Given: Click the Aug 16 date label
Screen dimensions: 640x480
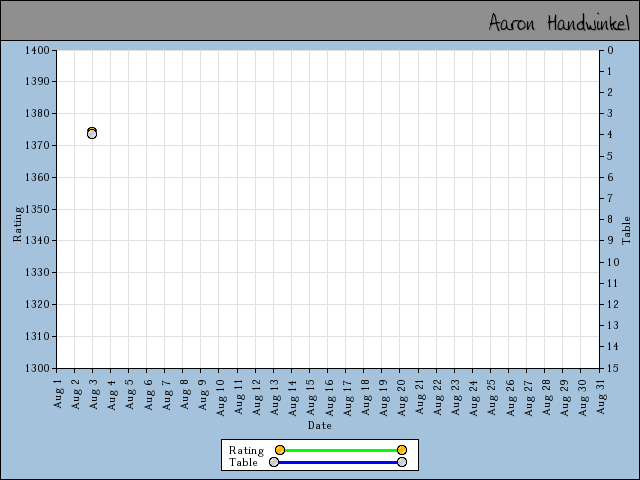Looking at the screenshot, I should [329, 397].
